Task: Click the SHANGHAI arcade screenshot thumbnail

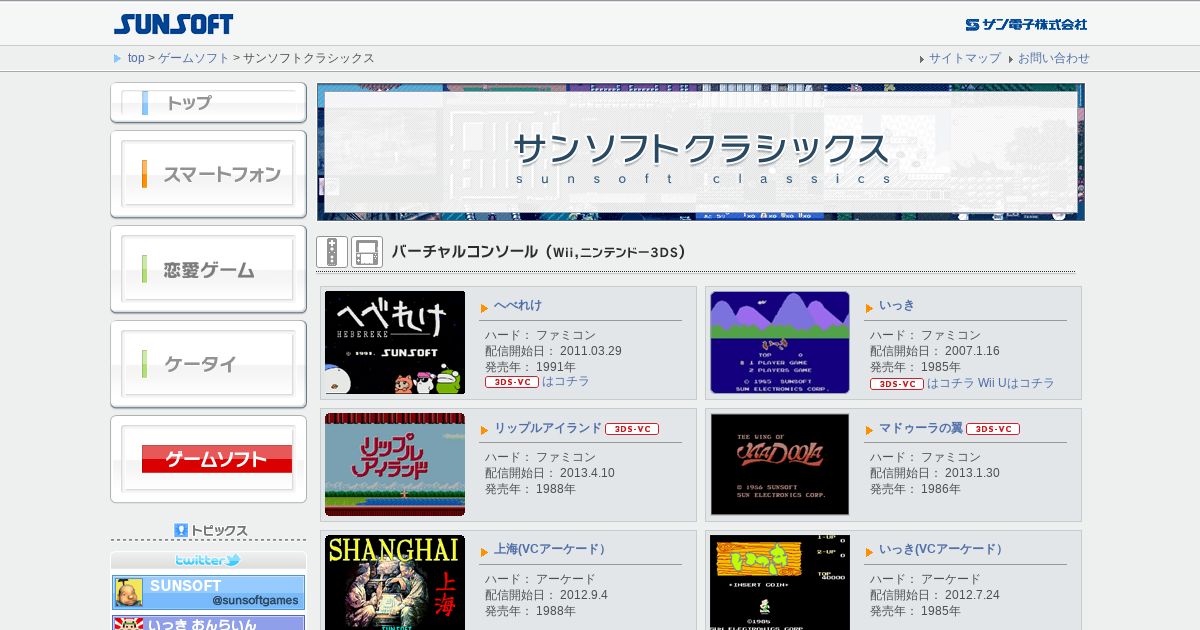Action: (395, 582)
